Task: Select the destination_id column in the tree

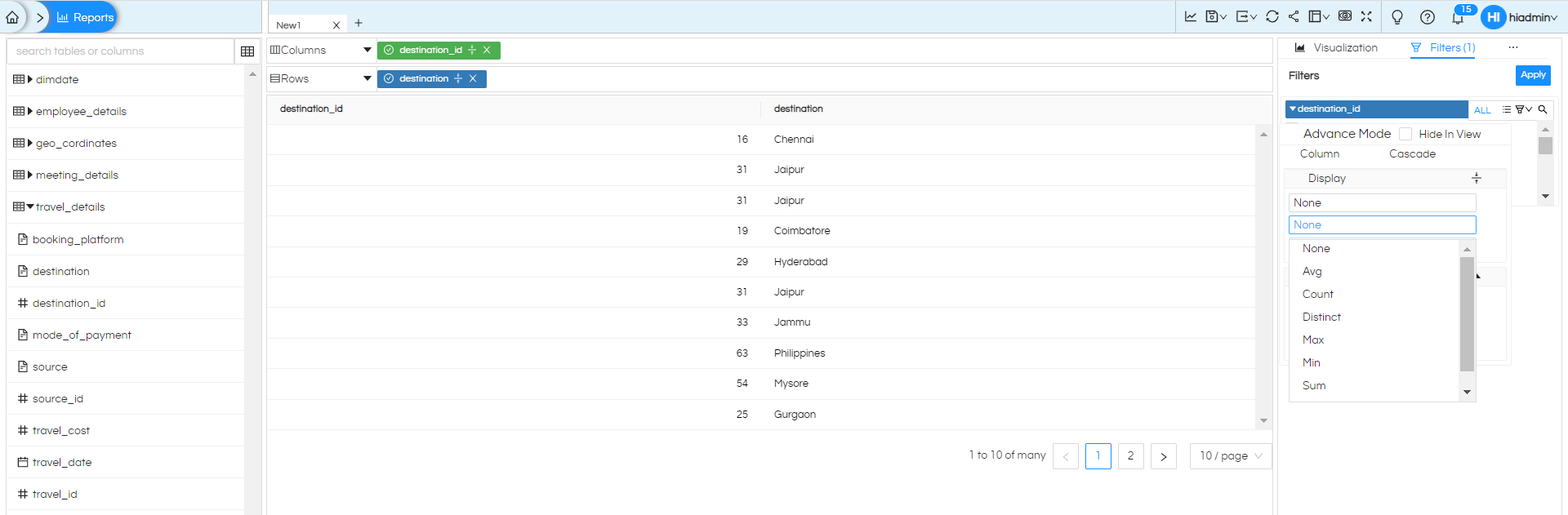Action: pos(69,303)
